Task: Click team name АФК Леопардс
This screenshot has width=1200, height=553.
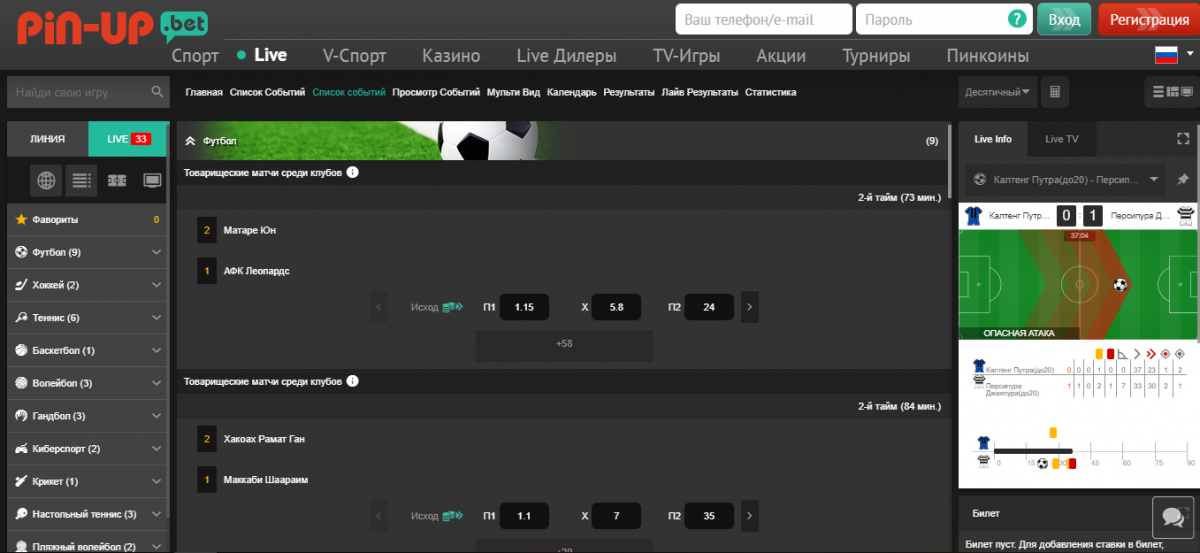Action: [x=256, y=271]
